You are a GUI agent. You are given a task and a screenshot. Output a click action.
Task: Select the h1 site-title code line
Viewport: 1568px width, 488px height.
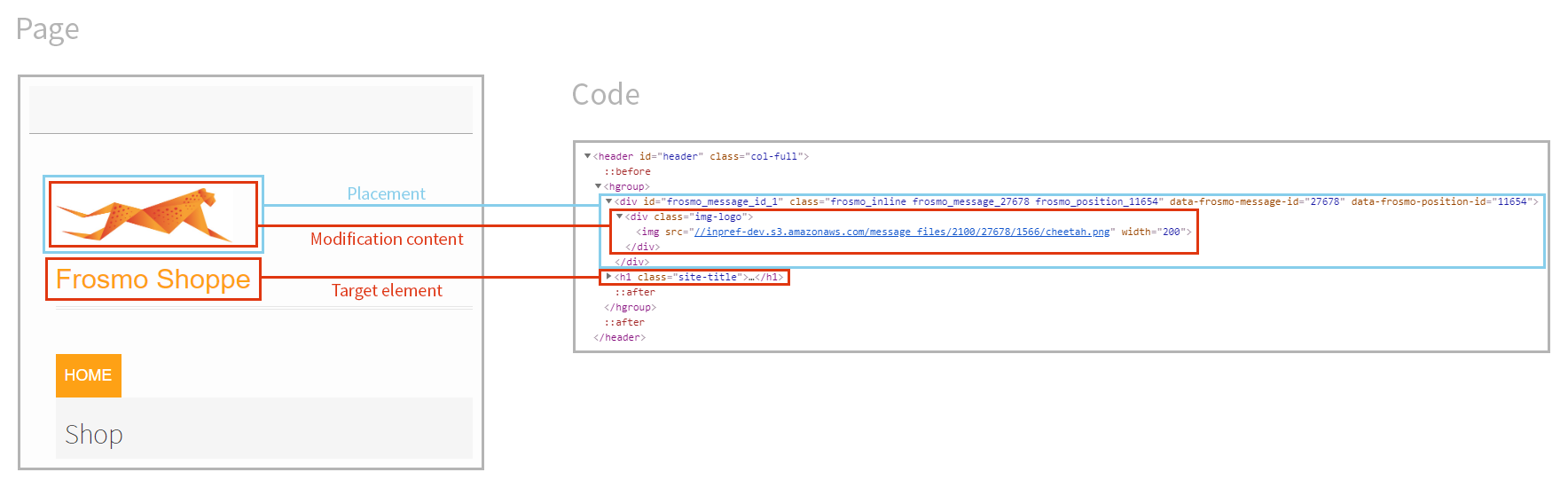[699, 277]
